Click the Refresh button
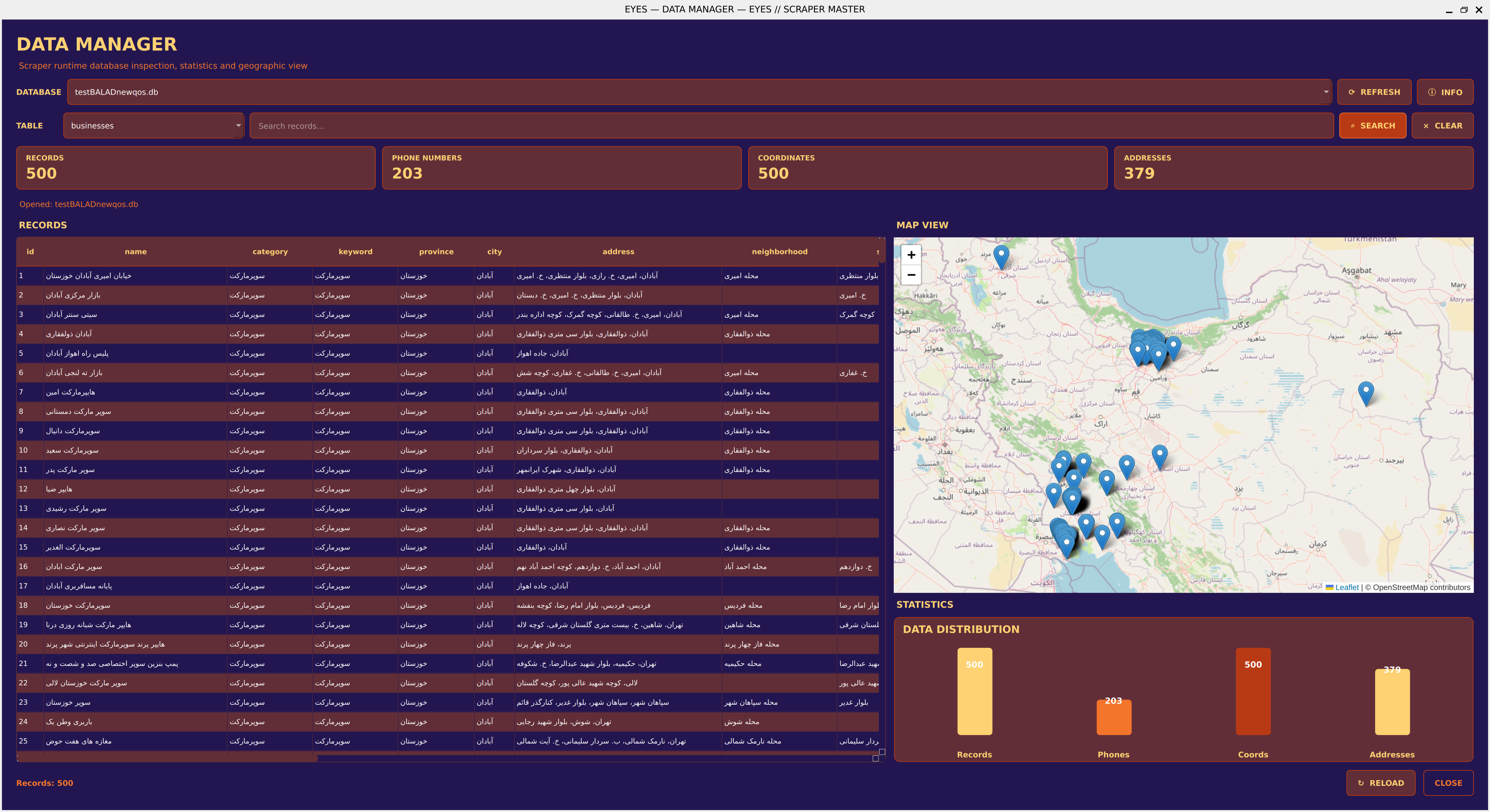Image resolution: width=1490 pixels, height=812 pixels. pyautogui.click(x=1374, y=92)
